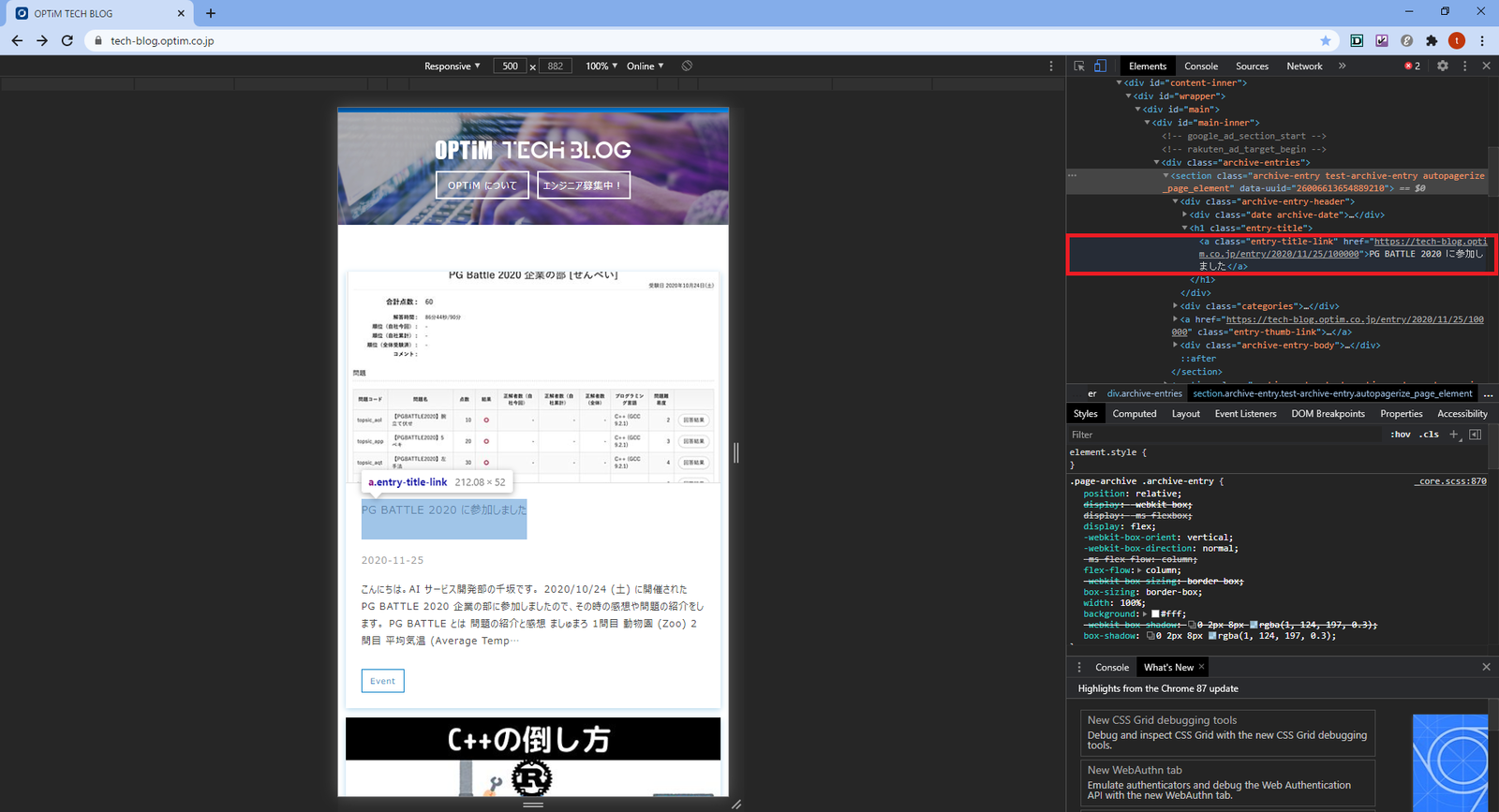This screenshot has height=812, width=1499.
Task: Open the red profile avatar menu
Action: pyautogui.click(x=1456, y=40)
